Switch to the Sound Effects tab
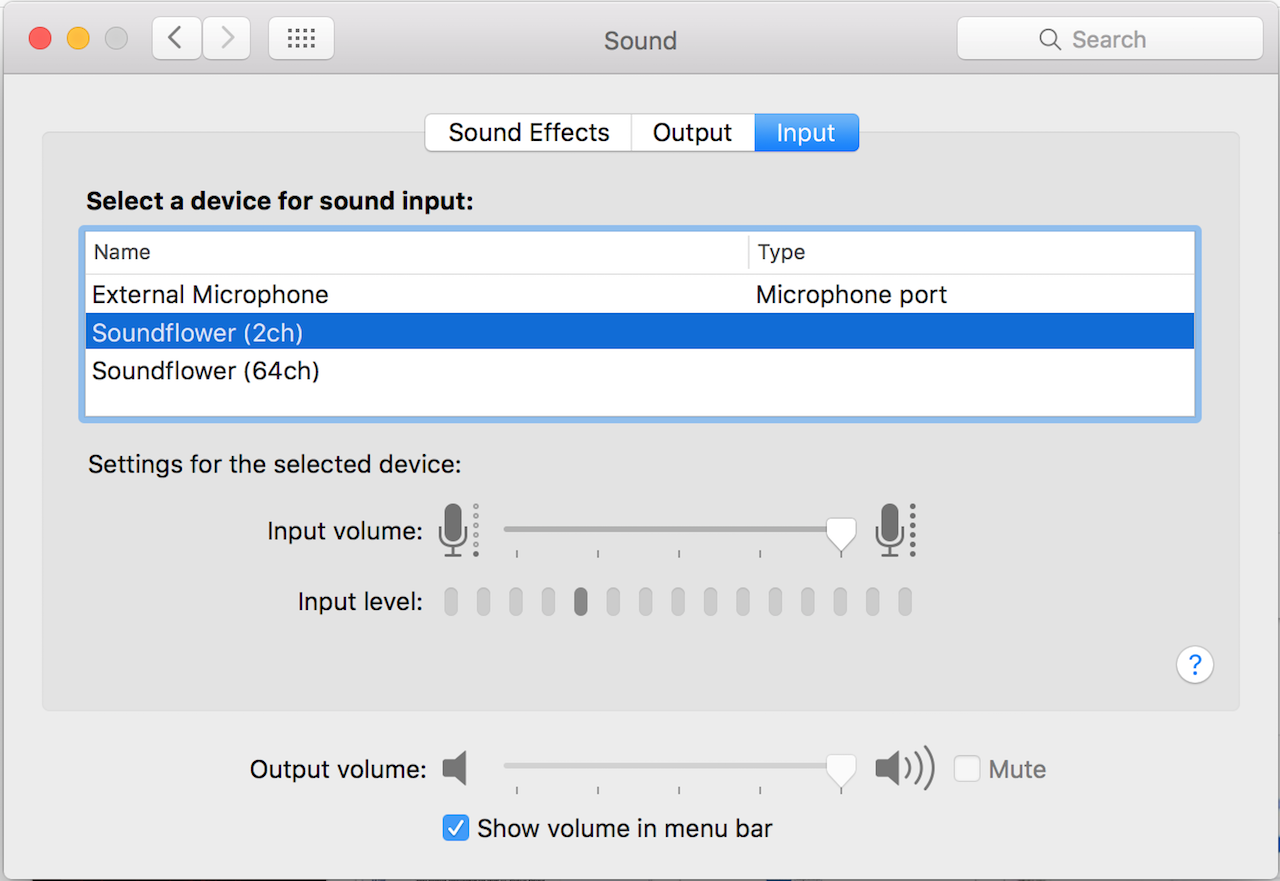Screen dimensions: 1280x881 528,133
